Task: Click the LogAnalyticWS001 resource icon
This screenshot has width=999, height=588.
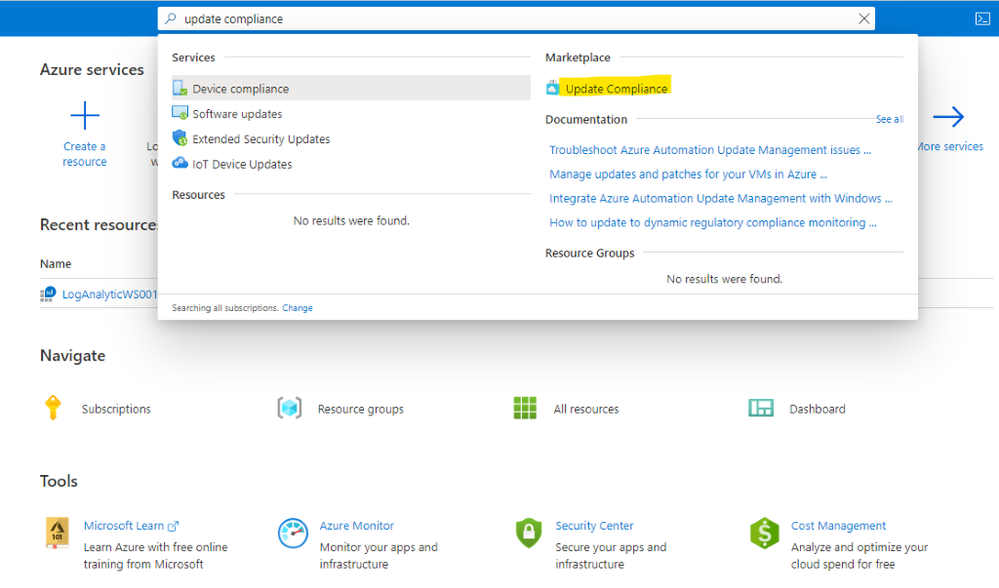Action: point(48,294)
